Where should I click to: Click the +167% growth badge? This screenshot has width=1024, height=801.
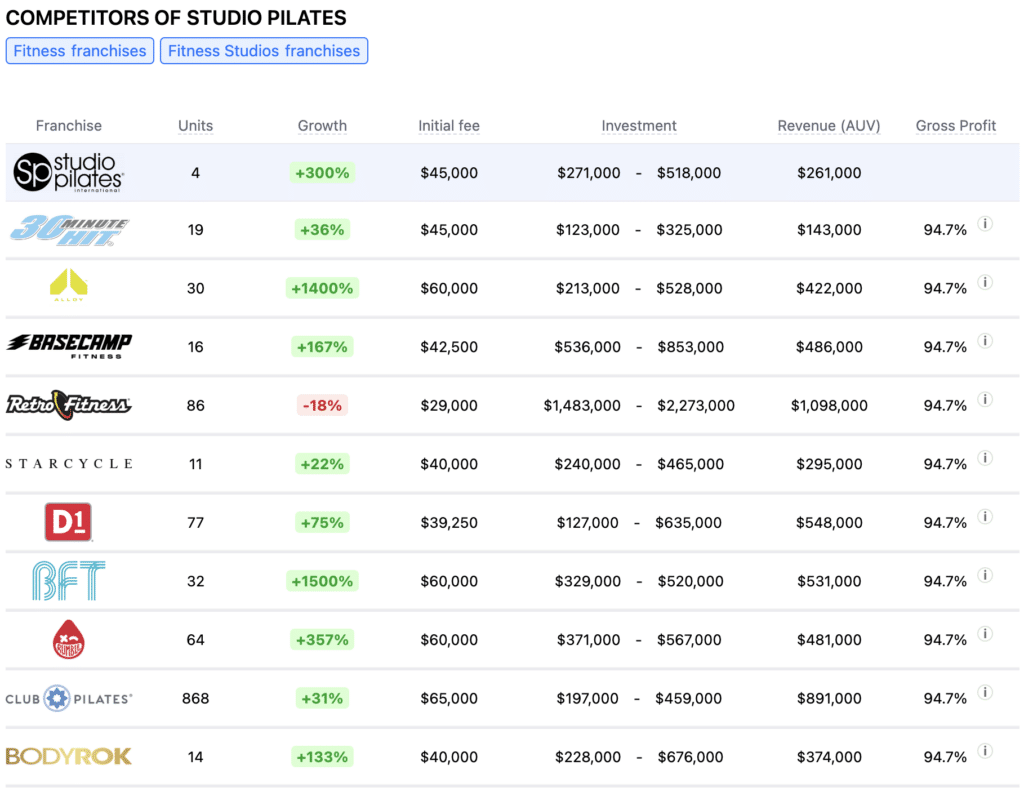click(322, 347)
